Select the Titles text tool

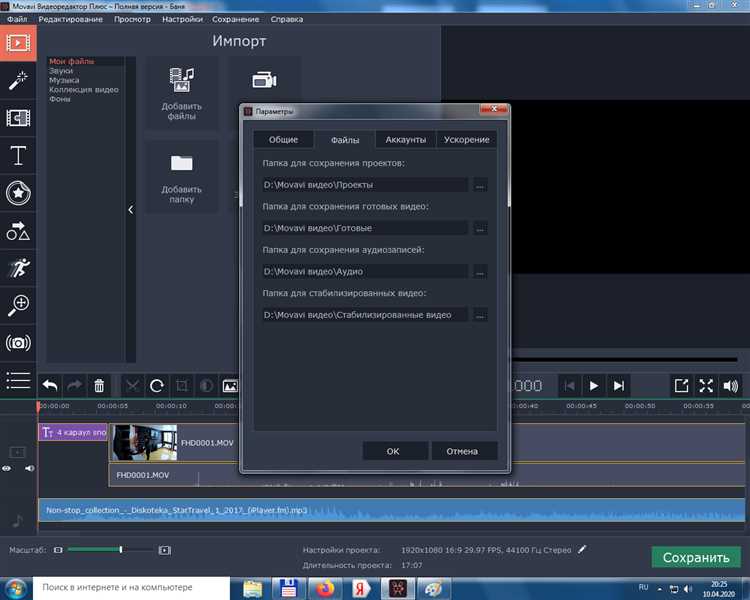click(18, 156)
